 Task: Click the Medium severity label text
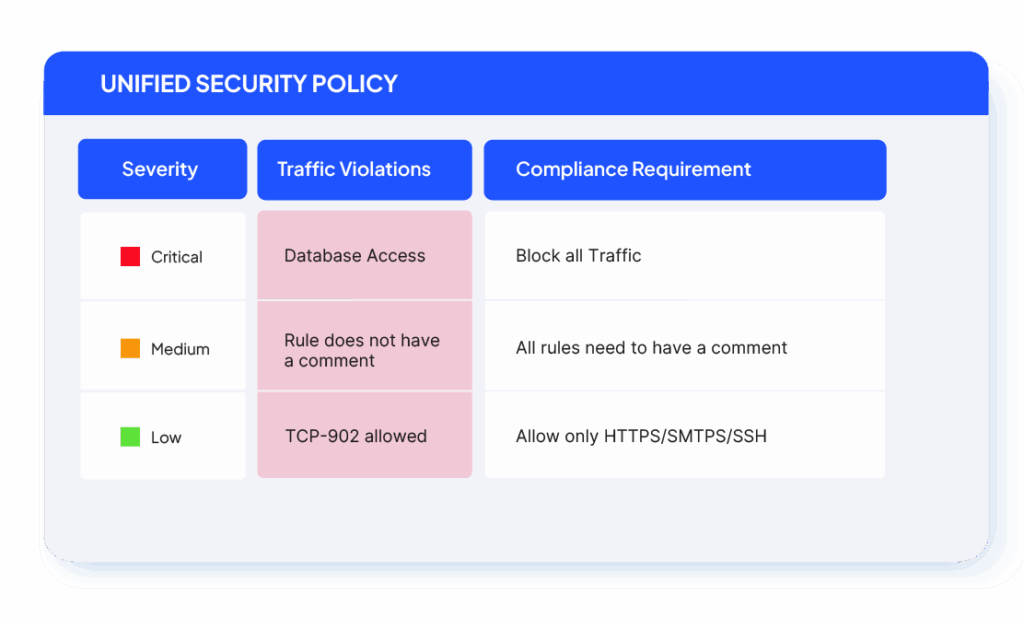(180, 349)
